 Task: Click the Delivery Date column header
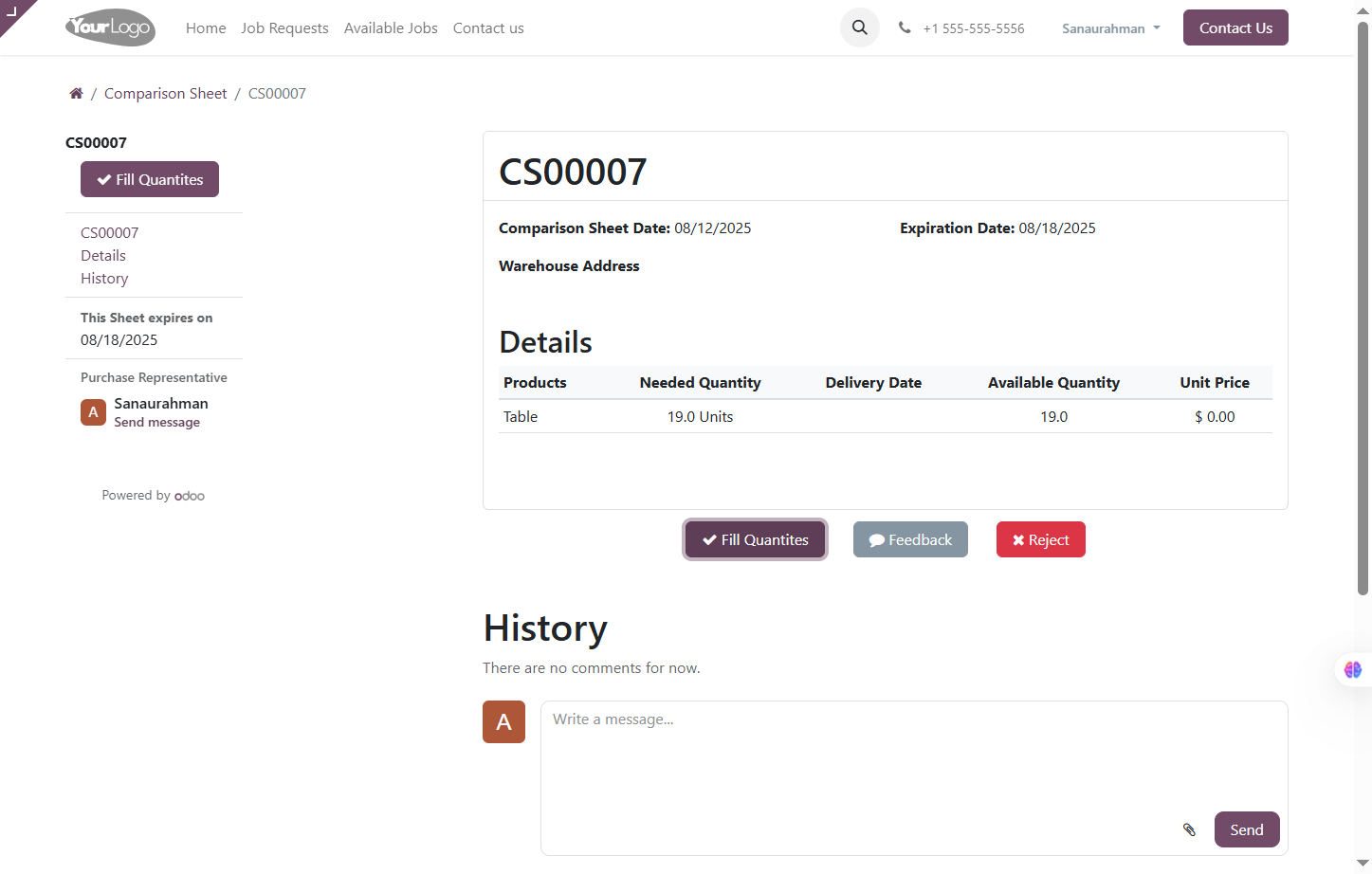873,382
